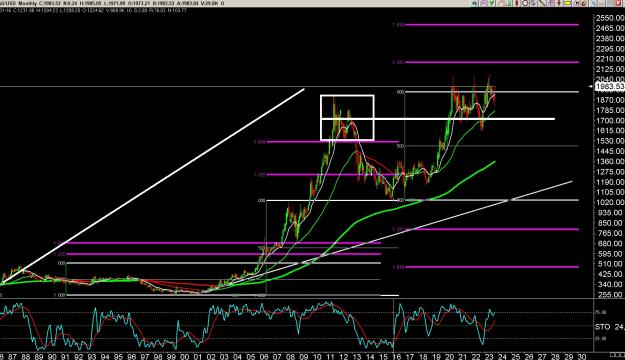Click the 1870.00 price axis label

(x=610, y=100)
